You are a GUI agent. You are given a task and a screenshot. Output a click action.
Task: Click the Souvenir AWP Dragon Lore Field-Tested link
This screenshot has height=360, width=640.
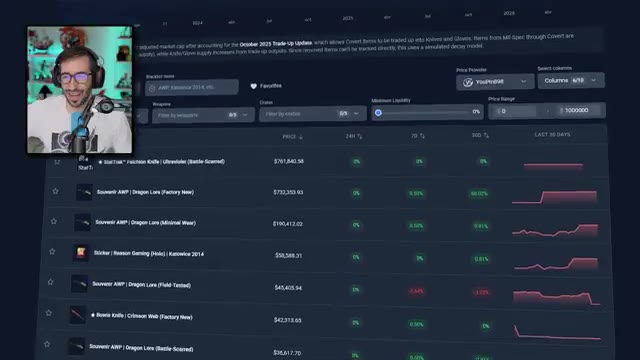pos(142,284)
